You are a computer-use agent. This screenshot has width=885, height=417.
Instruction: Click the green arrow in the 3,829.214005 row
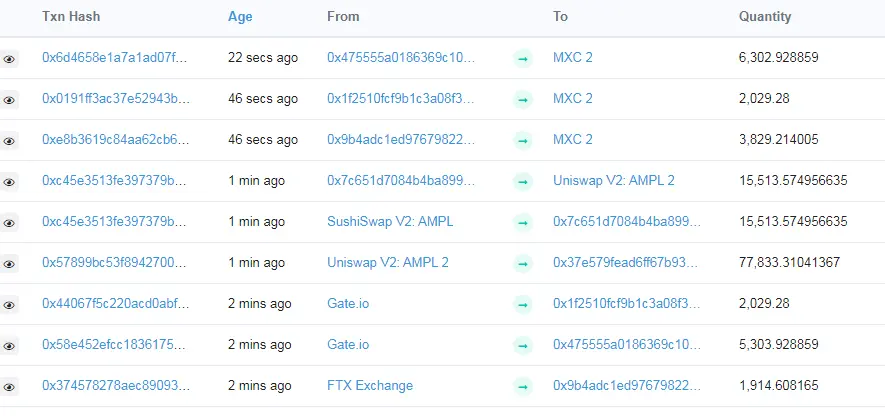[x=523, y=141]
